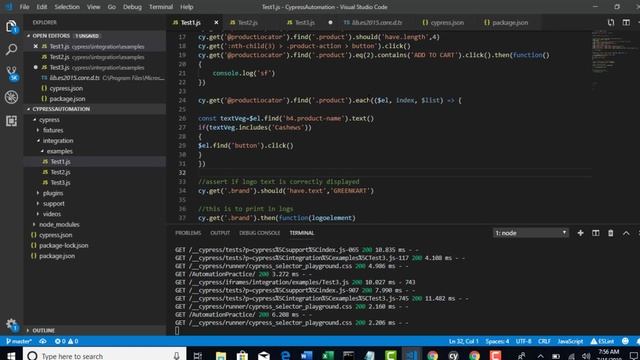Open Excel from the taskbar

tap(328, 356)
